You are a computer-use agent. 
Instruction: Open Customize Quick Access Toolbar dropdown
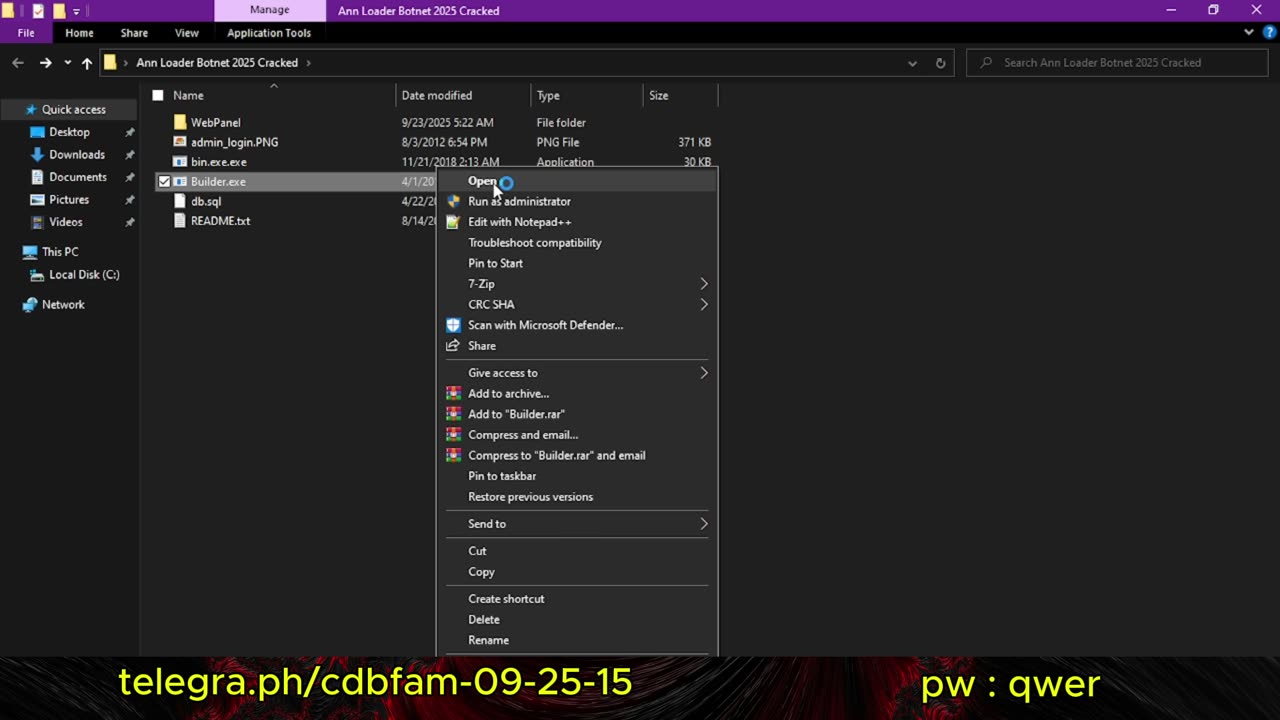76,11
